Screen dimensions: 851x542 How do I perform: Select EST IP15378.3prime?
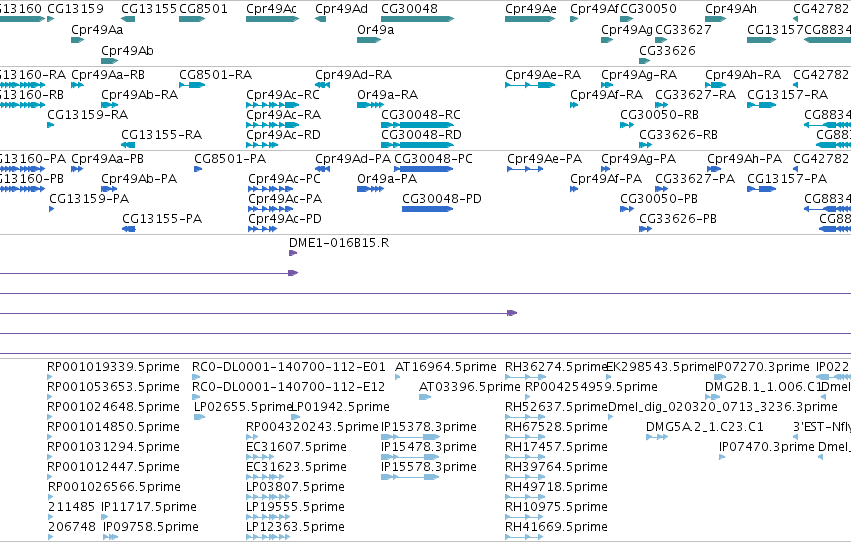(411, 437)
